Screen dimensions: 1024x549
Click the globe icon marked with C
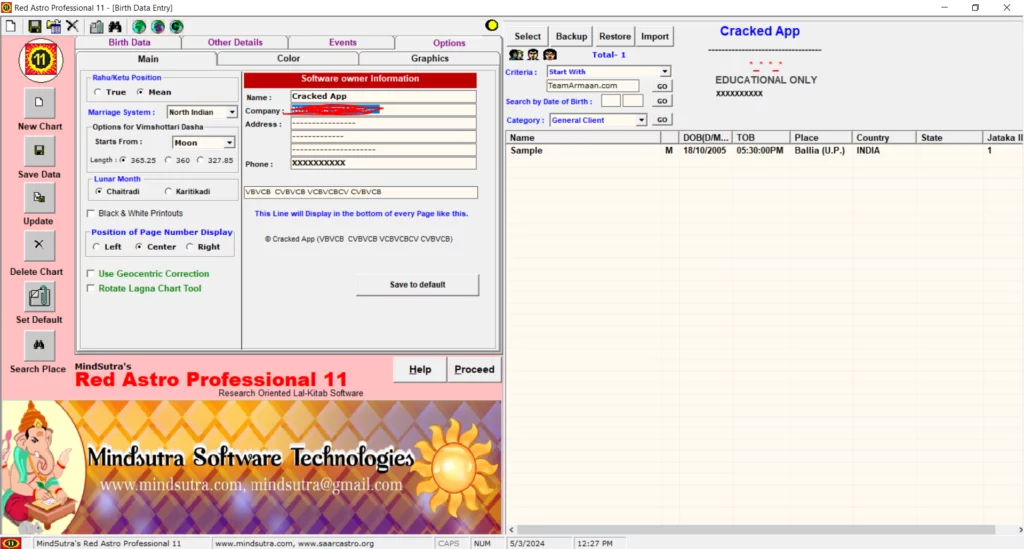tap(177, 27)
